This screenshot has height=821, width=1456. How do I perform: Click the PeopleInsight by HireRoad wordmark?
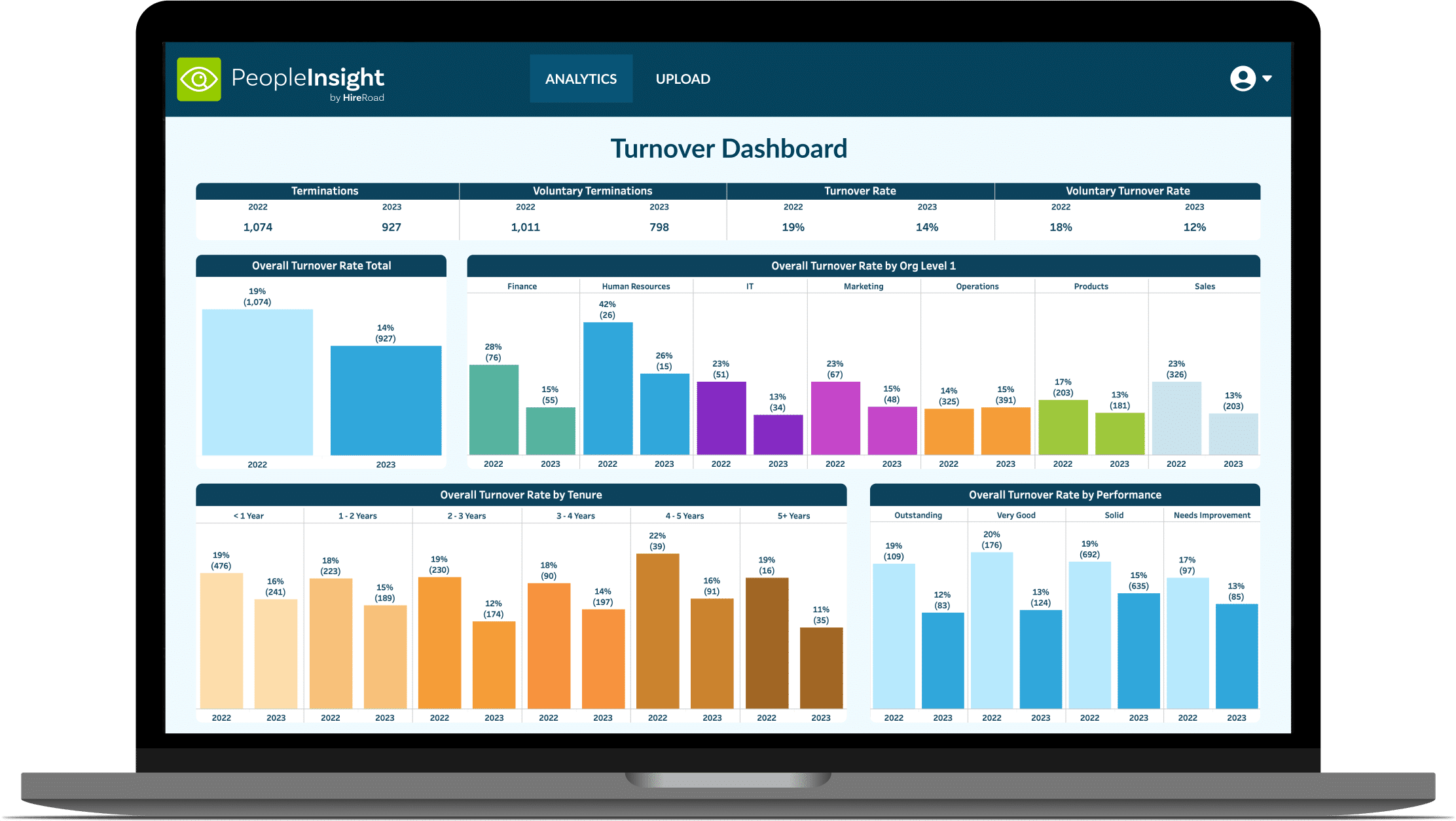308,83
